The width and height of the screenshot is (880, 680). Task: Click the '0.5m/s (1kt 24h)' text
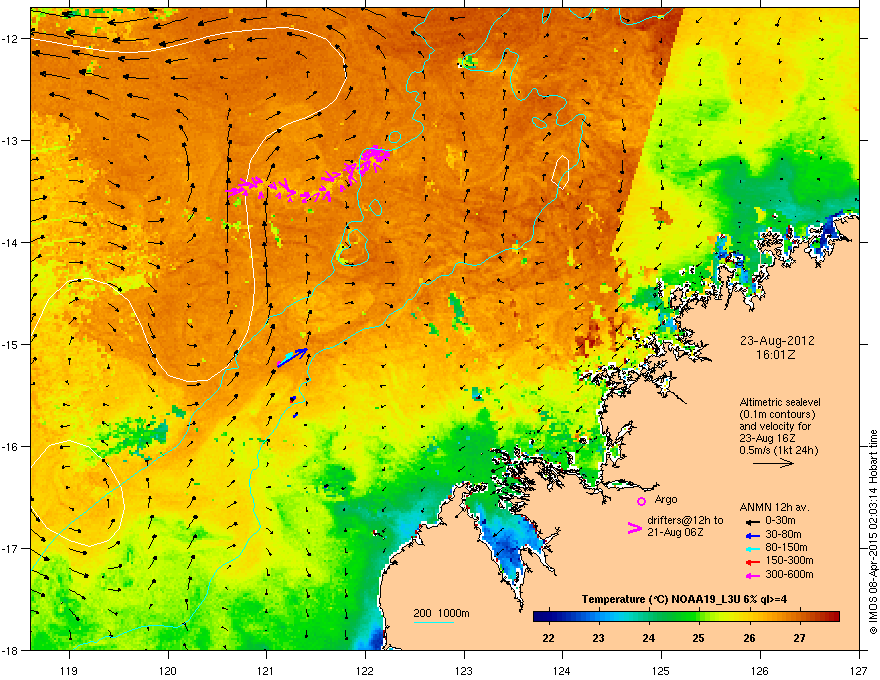(778, 450)
